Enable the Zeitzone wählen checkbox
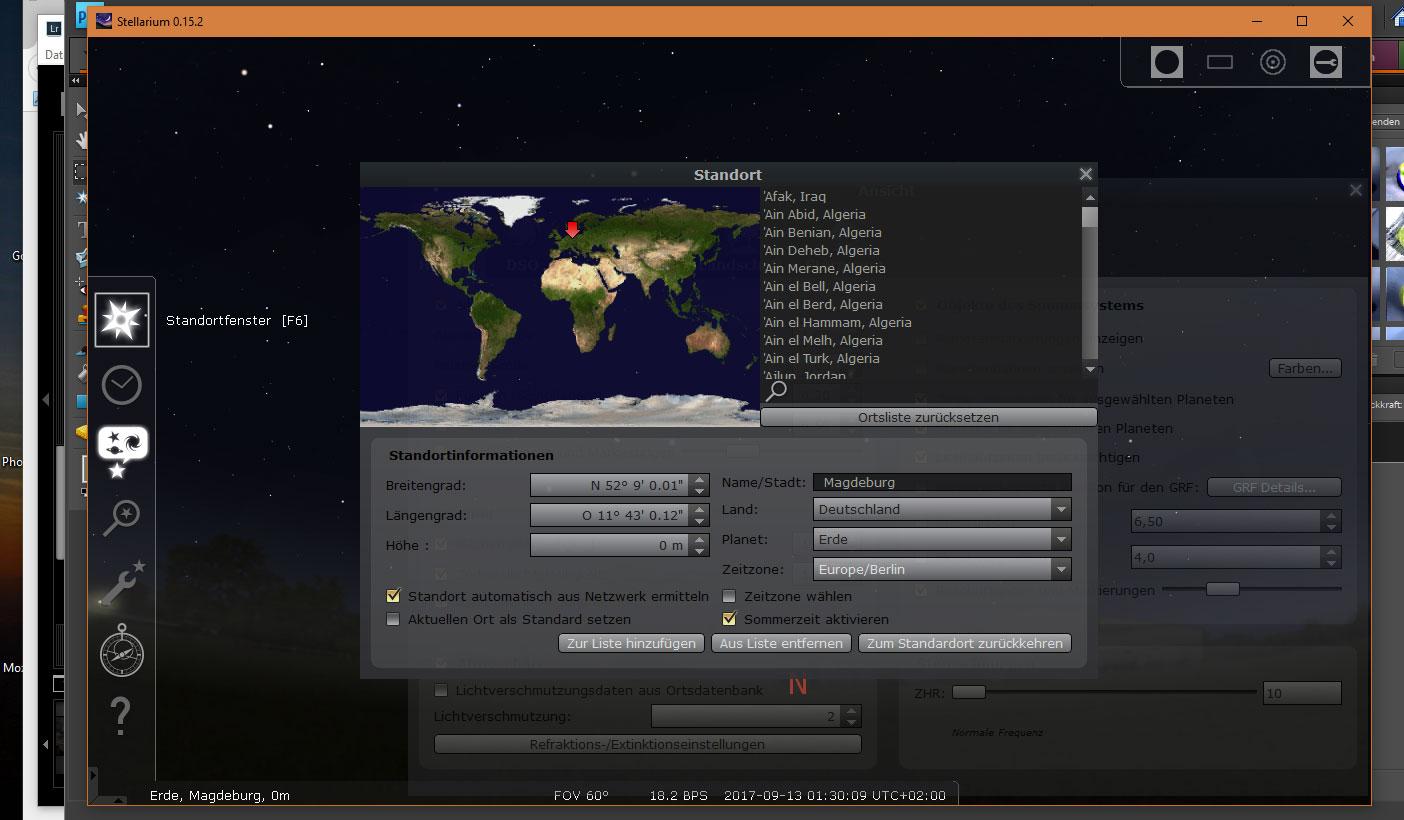This screenshot has height=820, width=1404. (729, 597)
